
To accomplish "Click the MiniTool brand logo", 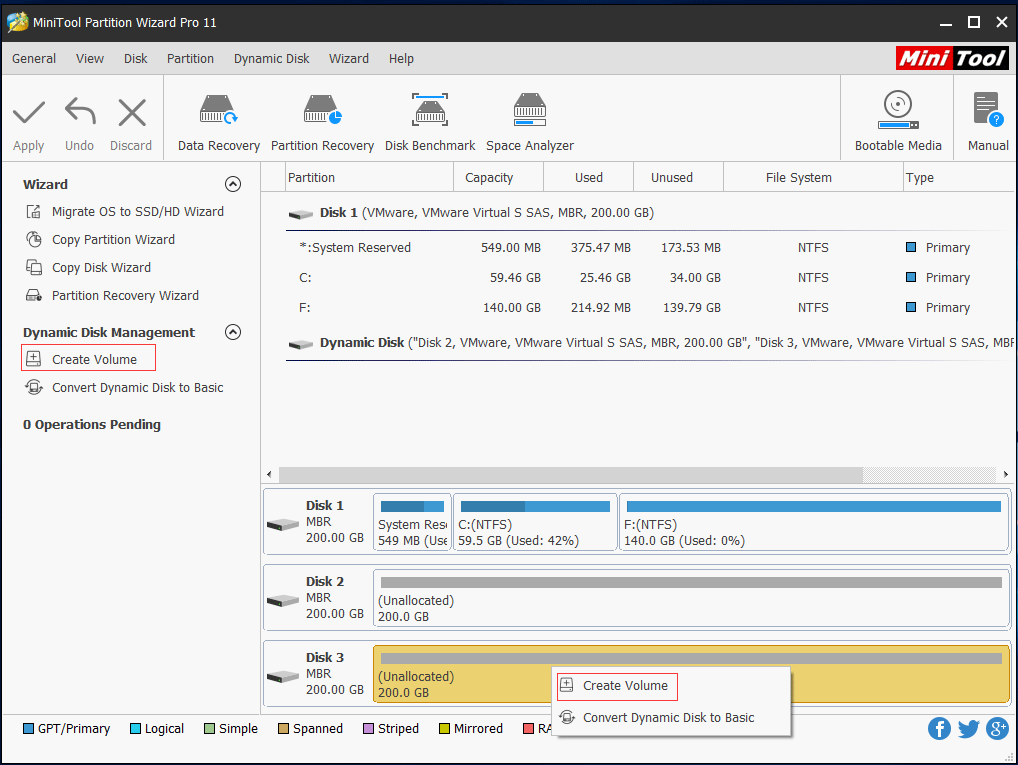I will [x=952, y=58].
